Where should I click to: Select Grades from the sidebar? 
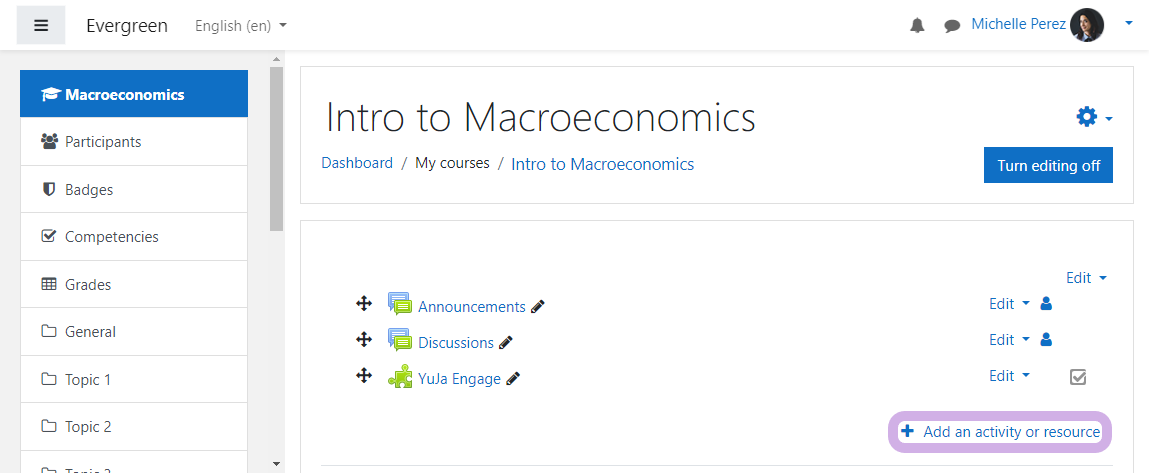coord(134,285)
